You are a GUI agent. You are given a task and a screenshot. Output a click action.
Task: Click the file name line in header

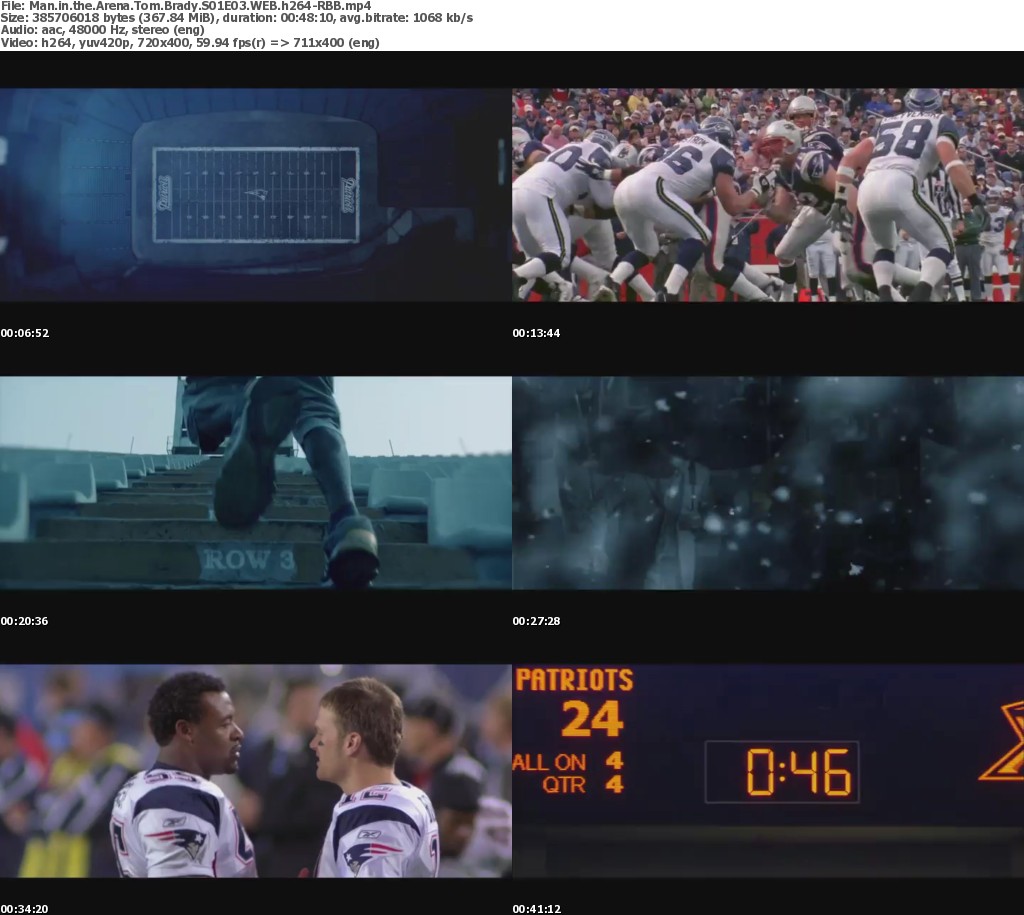186,6
